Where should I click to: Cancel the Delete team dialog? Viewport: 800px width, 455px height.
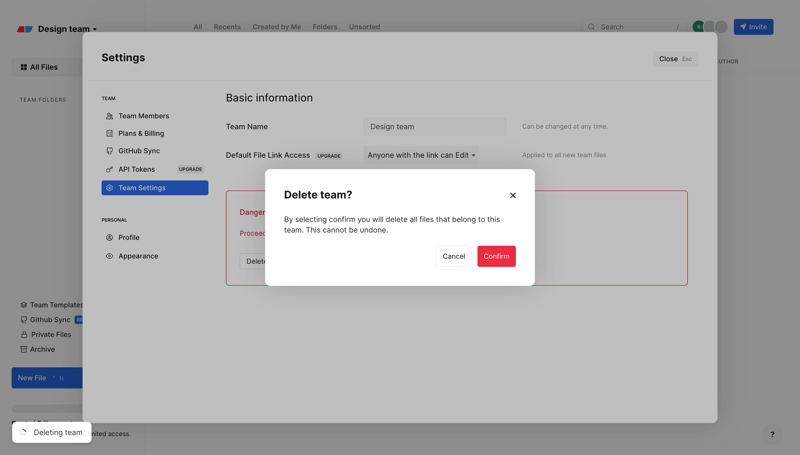pos(454,256)
